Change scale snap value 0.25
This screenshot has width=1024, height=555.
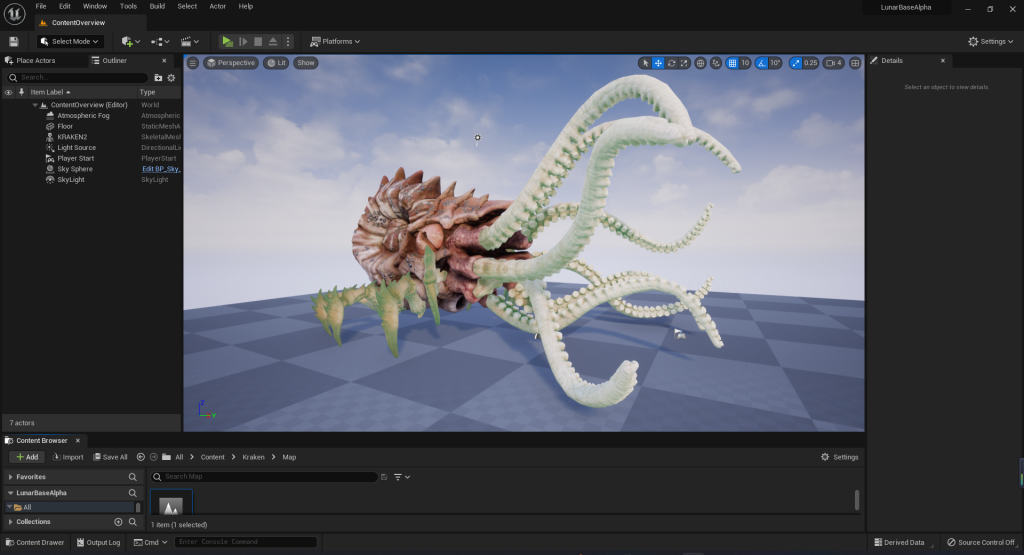810,63
